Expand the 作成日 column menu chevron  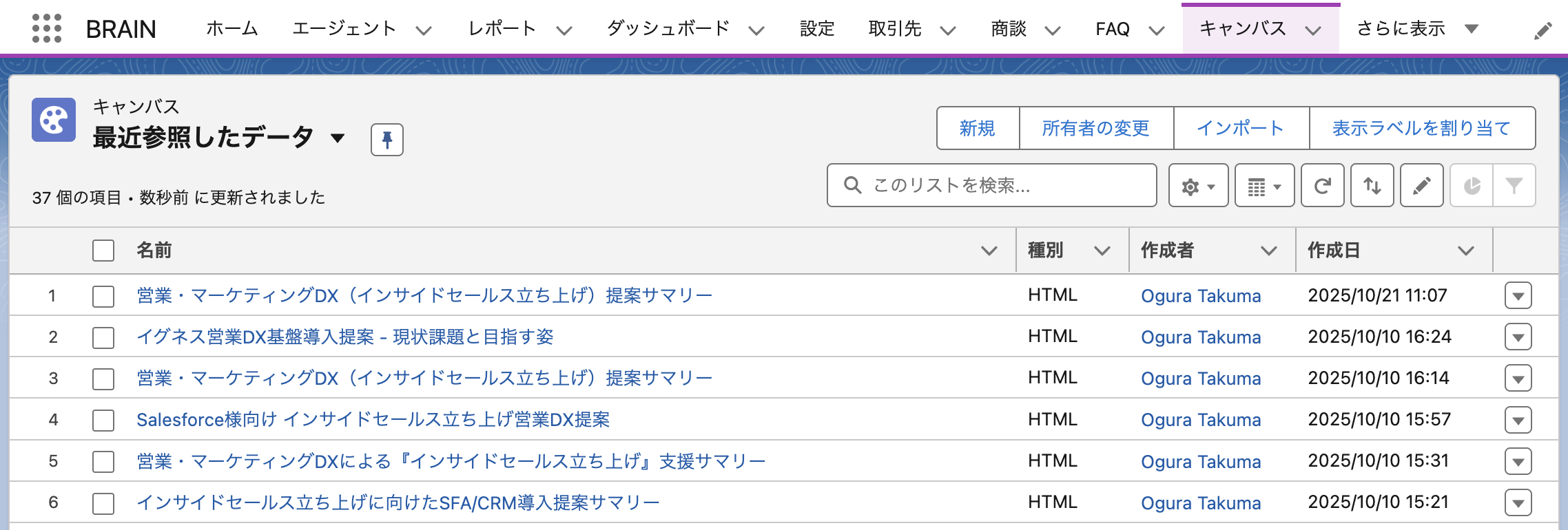click(x=1465, y=251)
